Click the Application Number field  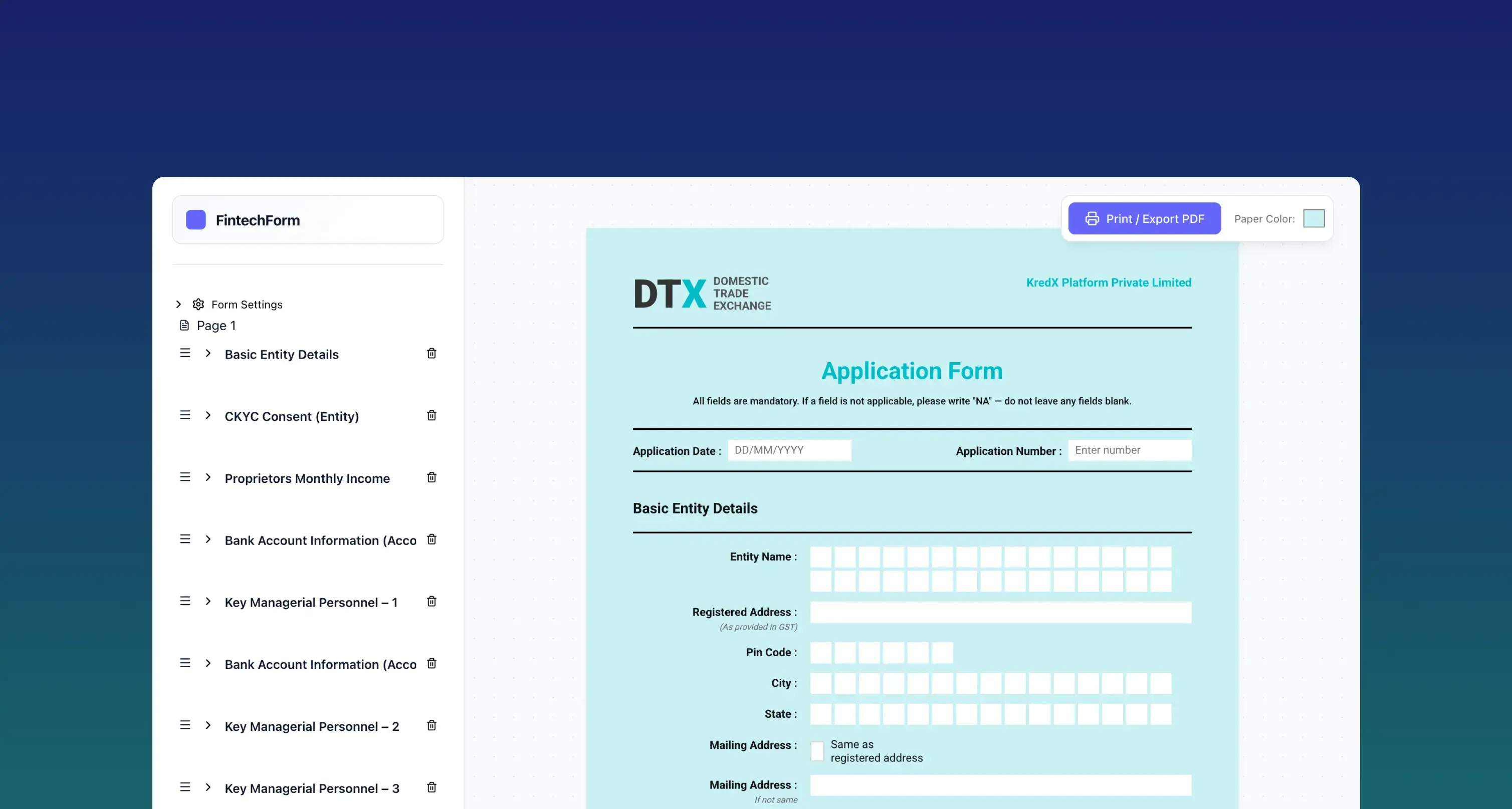pyautogui.click(x=1130, y=449)
